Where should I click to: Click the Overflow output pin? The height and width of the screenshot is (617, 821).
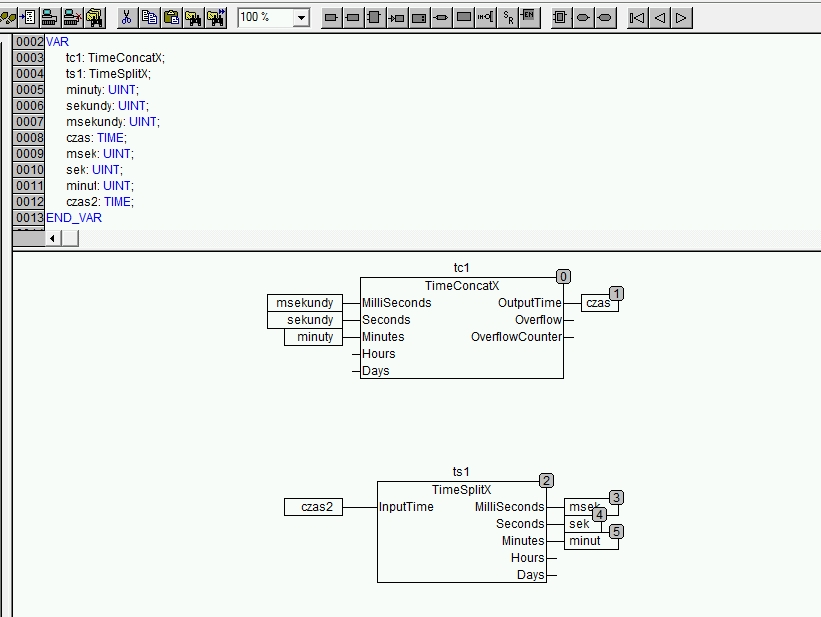(538, 320)
